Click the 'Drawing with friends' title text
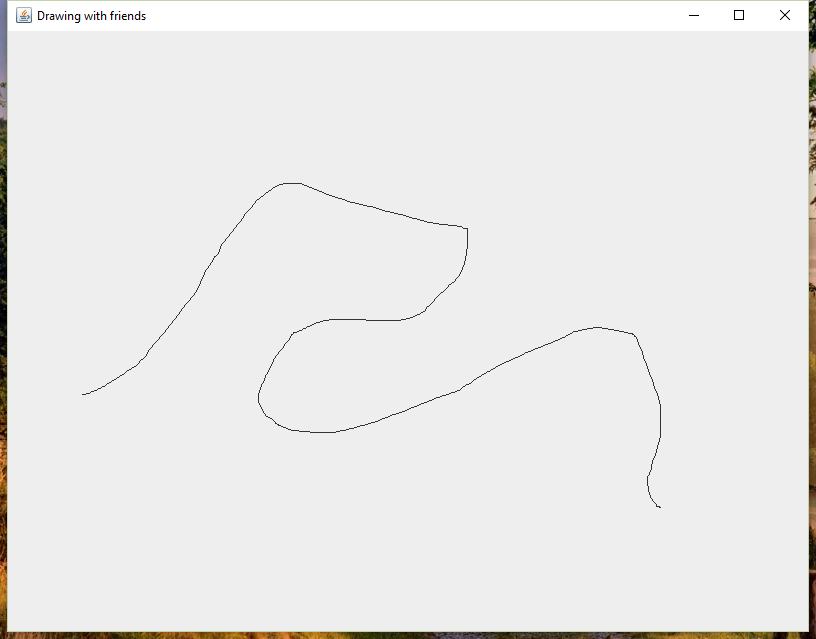 pos(91,15)
